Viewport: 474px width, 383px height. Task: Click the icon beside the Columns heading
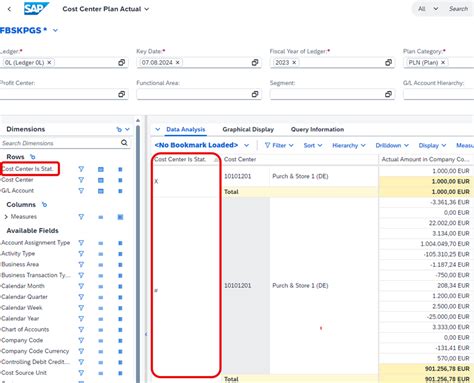(x=44, y=204)
